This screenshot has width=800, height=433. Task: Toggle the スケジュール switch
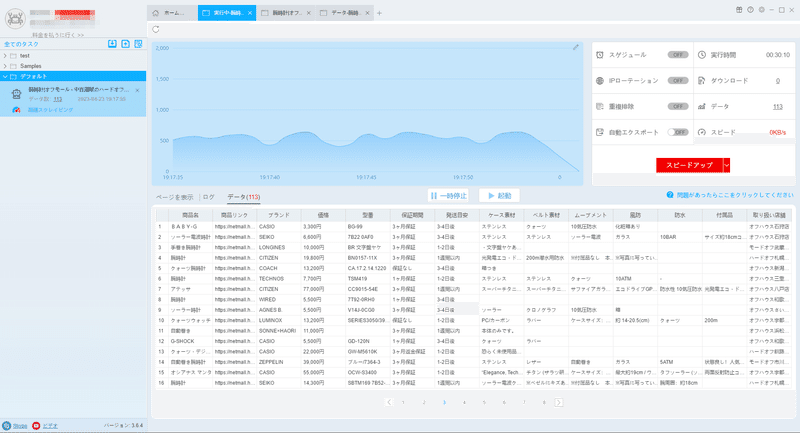tap(678, 55)
